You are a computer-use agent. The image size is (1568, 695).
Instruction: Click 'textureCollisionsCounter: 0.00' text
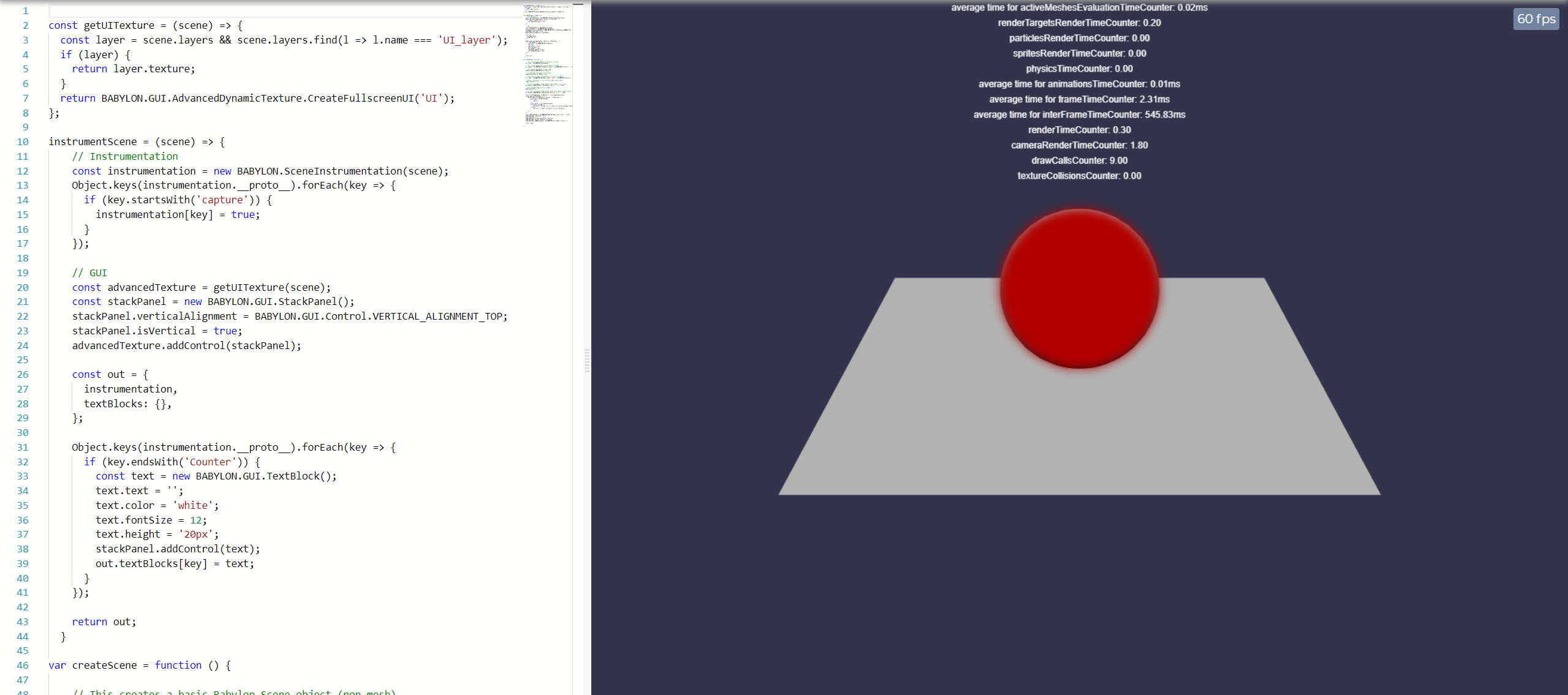tap(1079, 176)
